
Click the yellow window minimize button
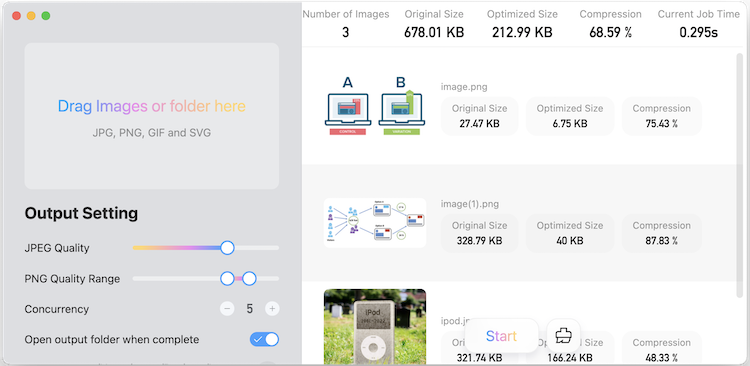31,16
